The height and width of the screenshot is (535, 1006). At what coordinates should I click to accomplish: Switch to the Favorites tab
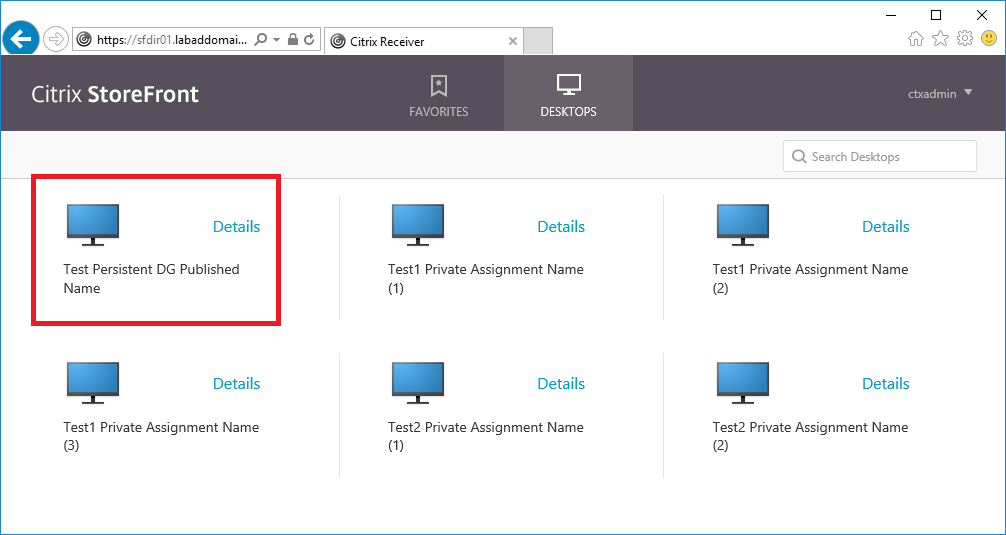[438, 95]
